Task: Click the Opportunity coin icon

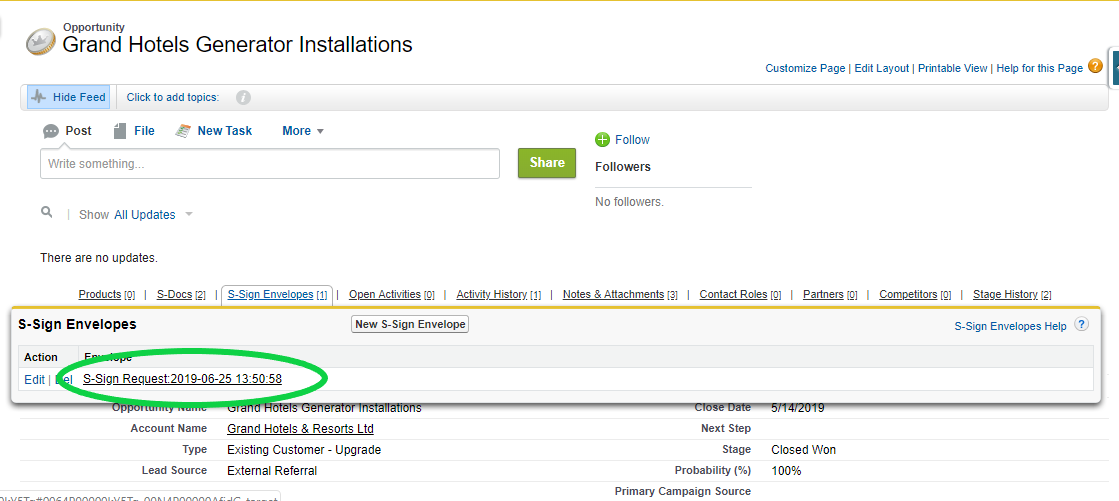Action: tap(41, 42)
